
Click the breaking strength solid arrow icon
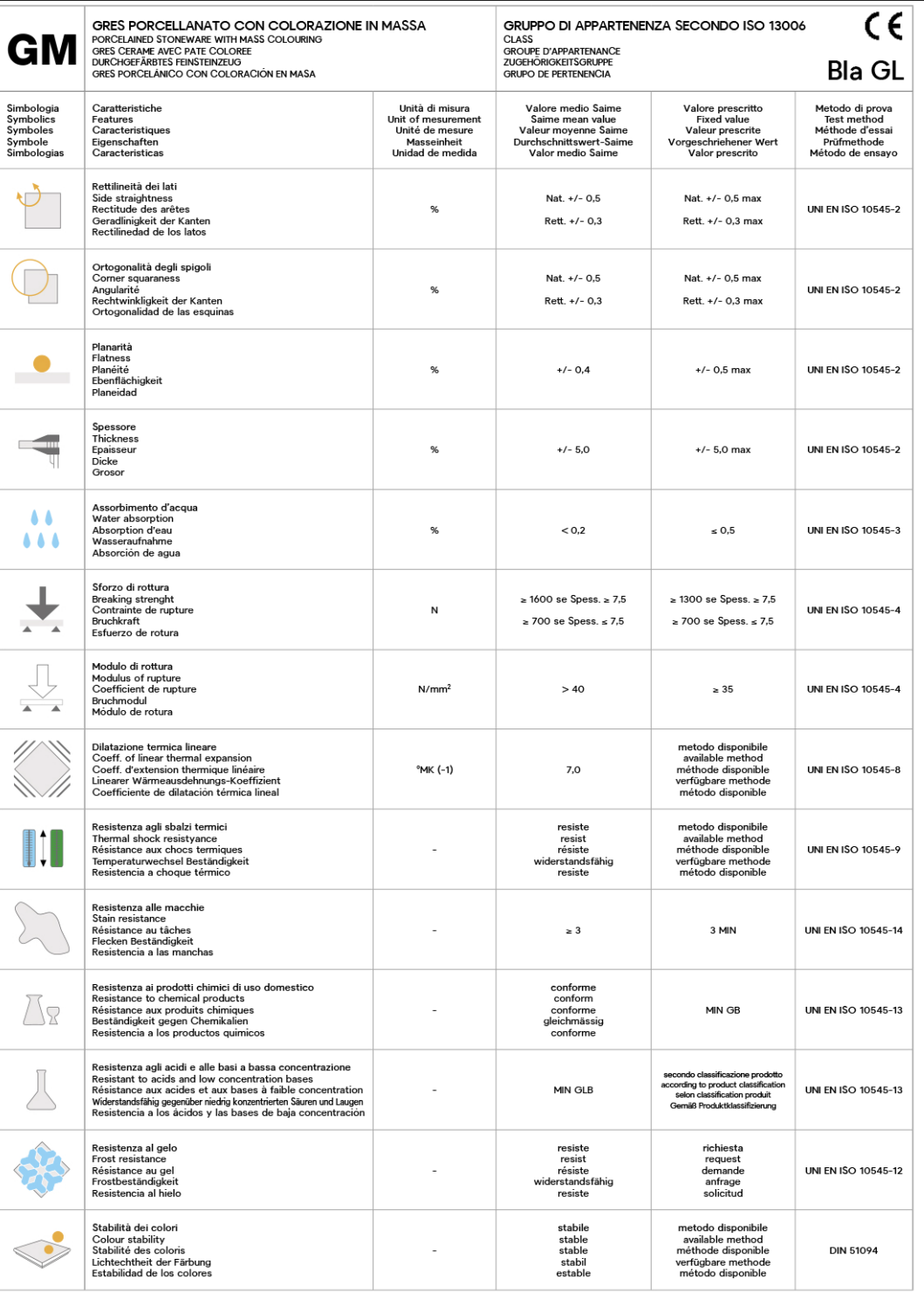coord(42,609)
